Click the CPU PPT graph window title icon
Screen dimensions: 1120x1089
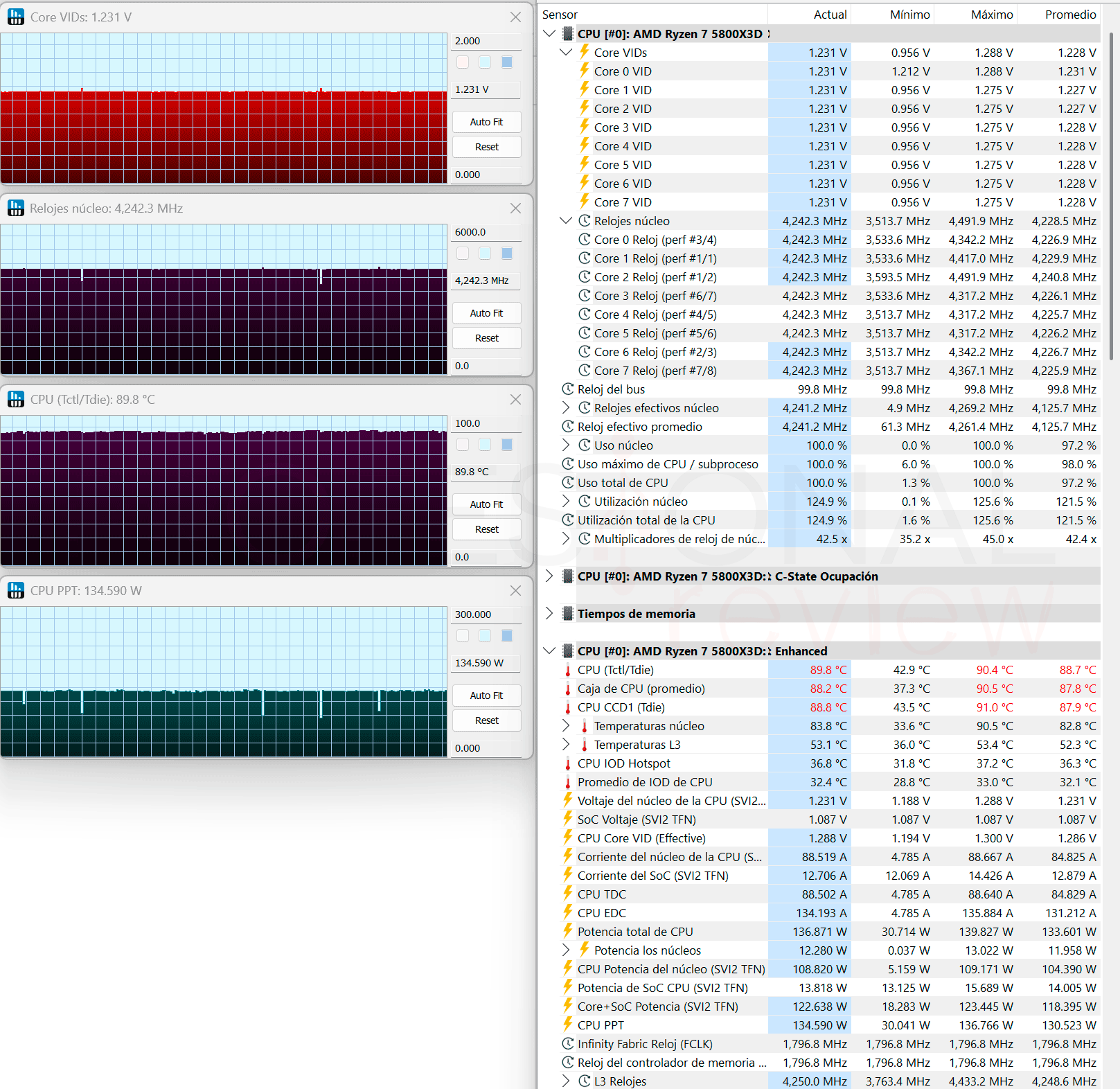[x=16, y=591]
